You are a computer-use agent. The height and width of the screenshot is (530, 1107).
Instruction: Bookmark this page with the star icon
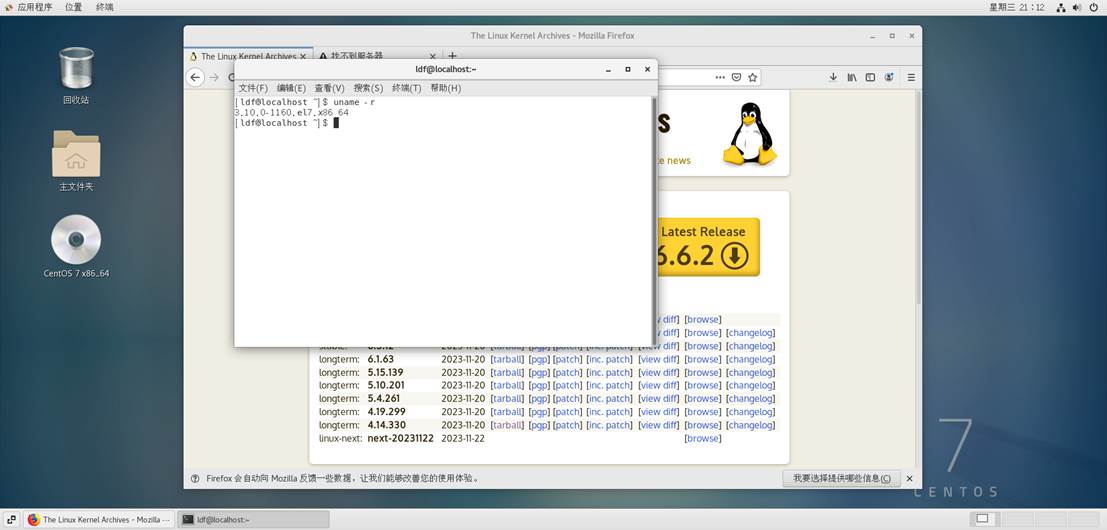click(753, 78)
